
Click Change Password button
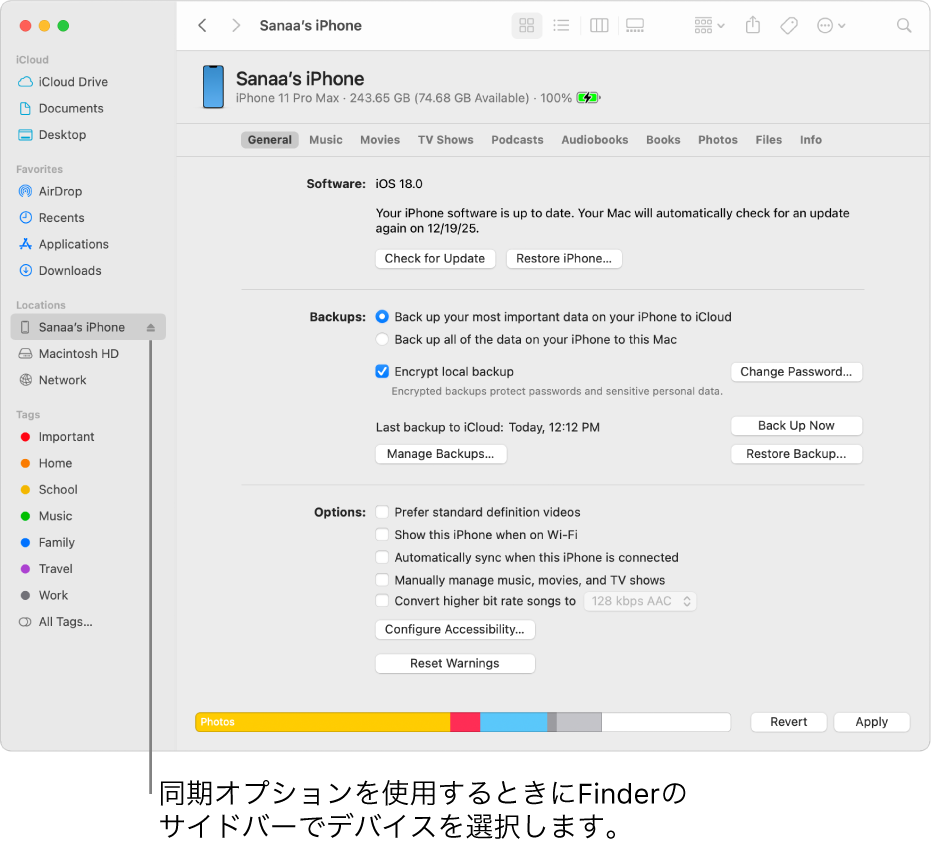pos(796,372)
